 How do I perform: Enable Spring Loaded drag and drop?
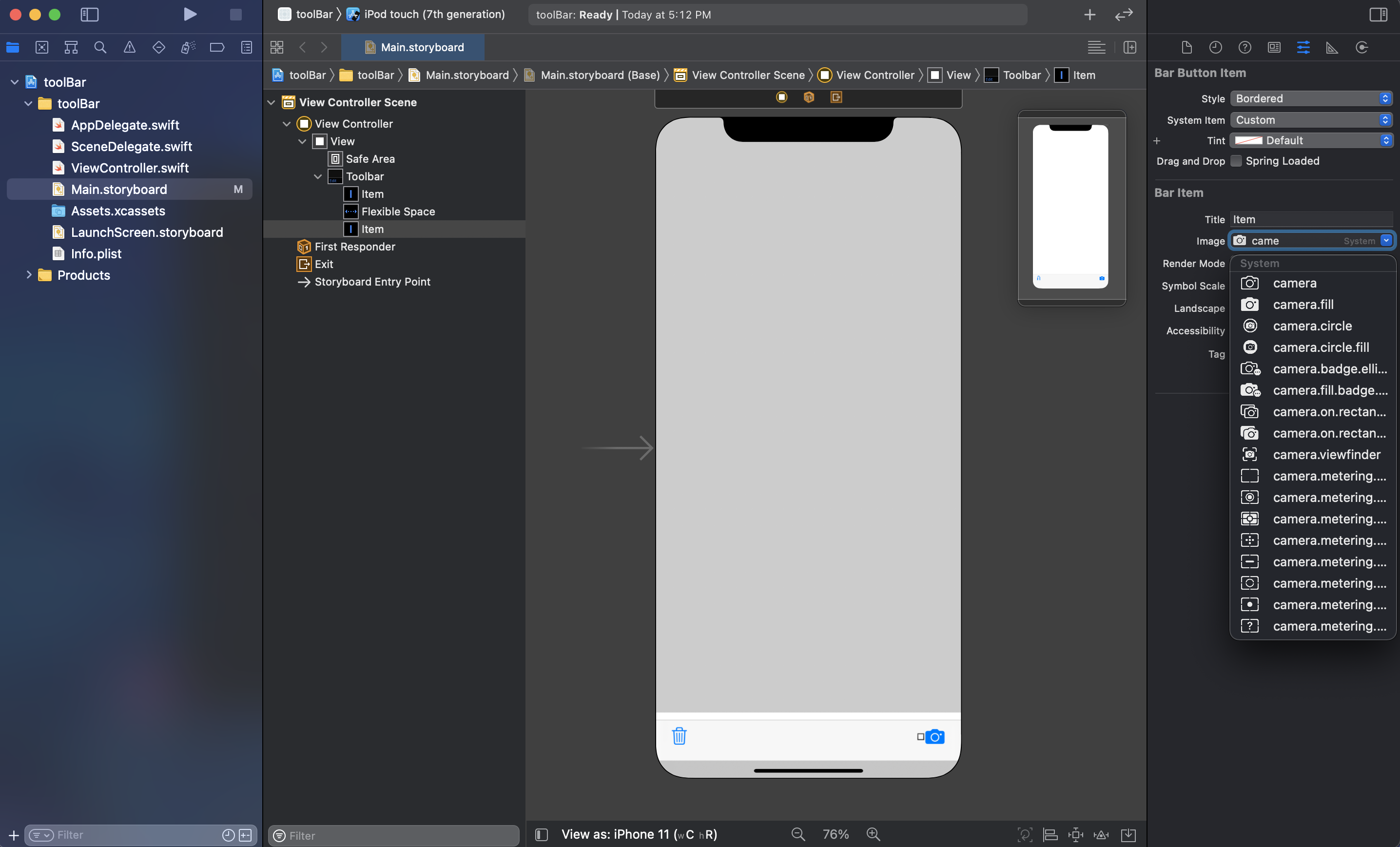1236,161
